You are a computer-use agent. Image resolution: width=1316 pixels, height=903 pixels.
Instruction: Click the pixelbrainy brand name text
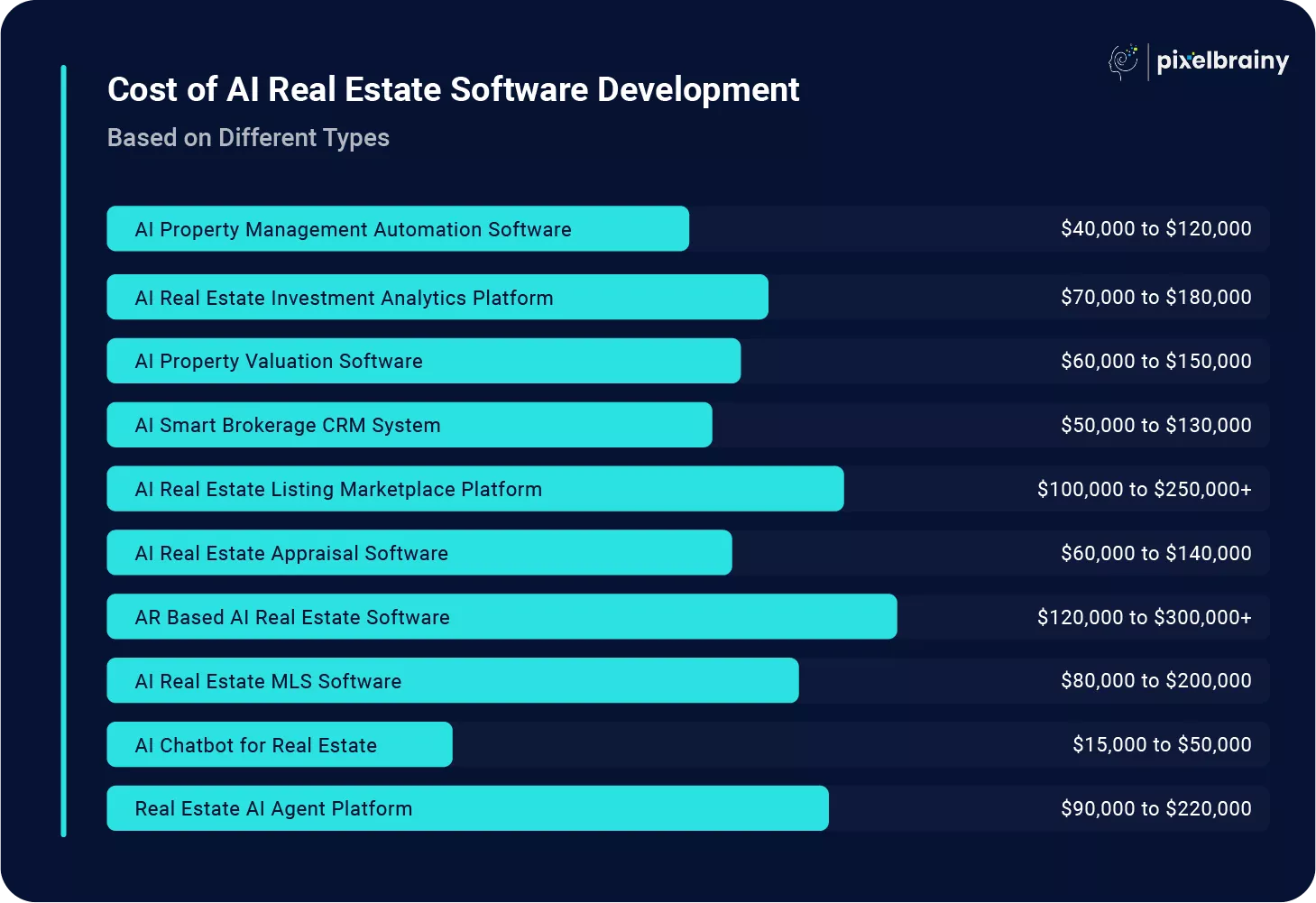tap(1222, 61)
